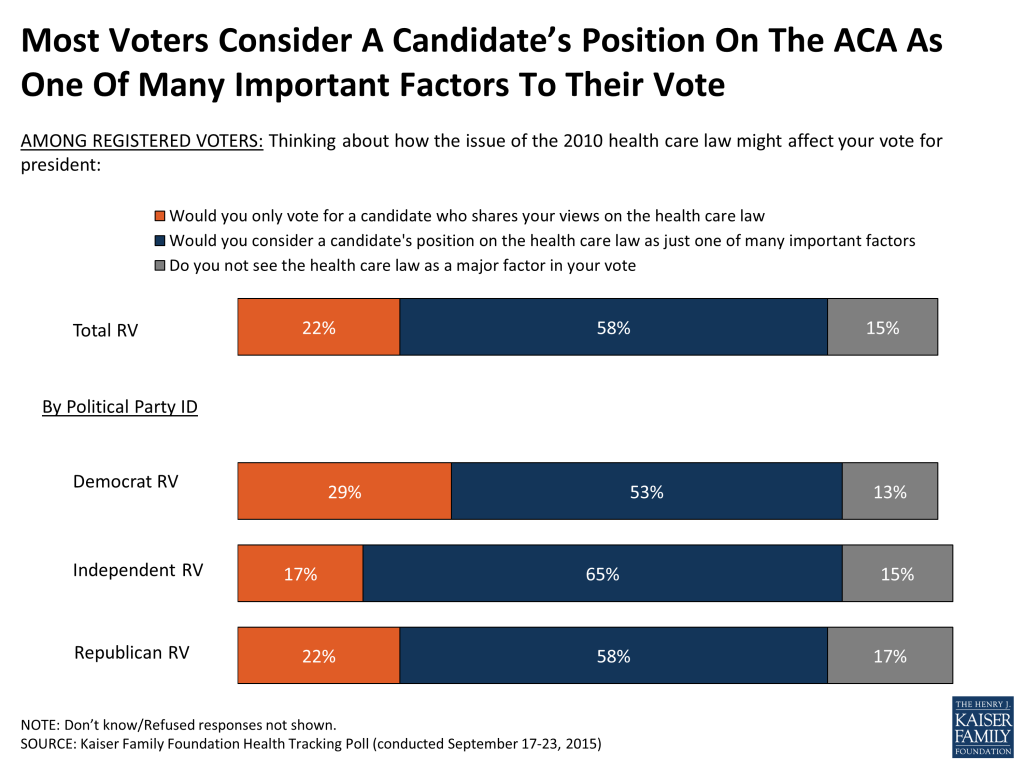Click the SOURCE line about Health Tracking Poll

311,744
